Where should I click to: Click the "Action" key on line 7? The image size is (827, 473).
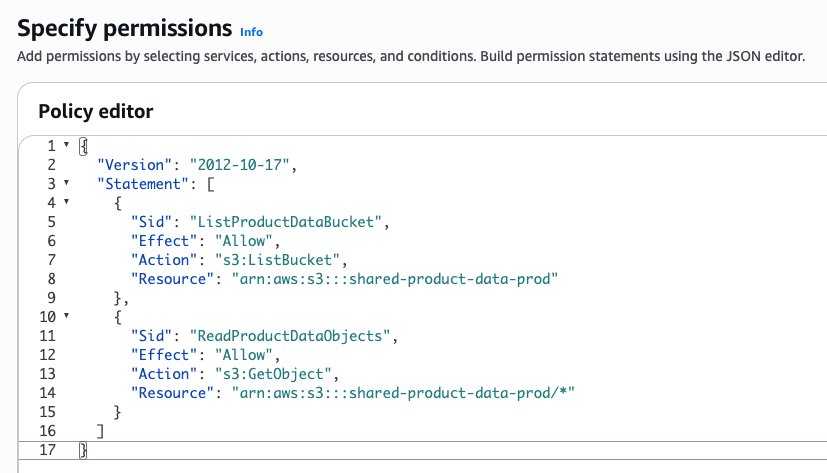pos(165,260)
